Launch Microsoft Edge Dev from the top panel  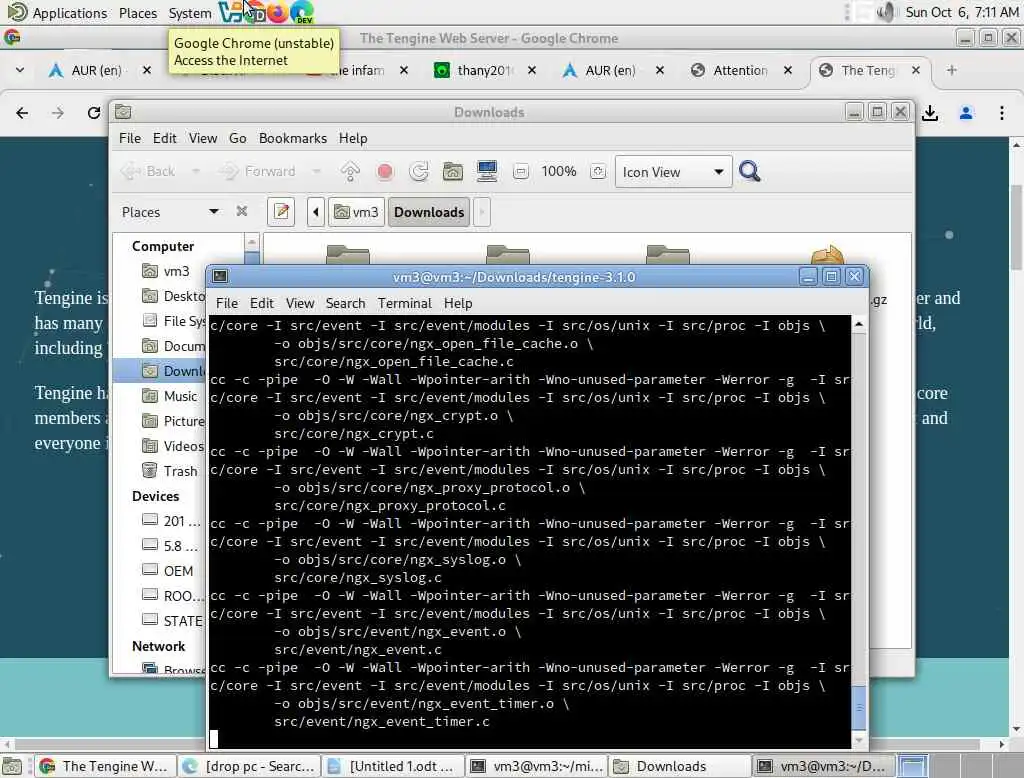point(302,12)
